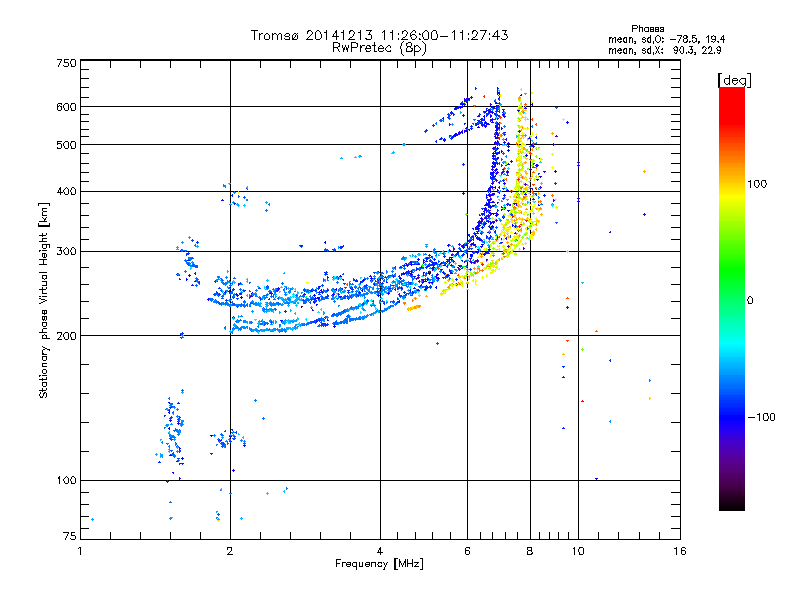Select the 'Stationary phase Virtual Height [km]' axis label
Image resolution: width=800 pixels, height=600 pixels.
tap(44, 301)
